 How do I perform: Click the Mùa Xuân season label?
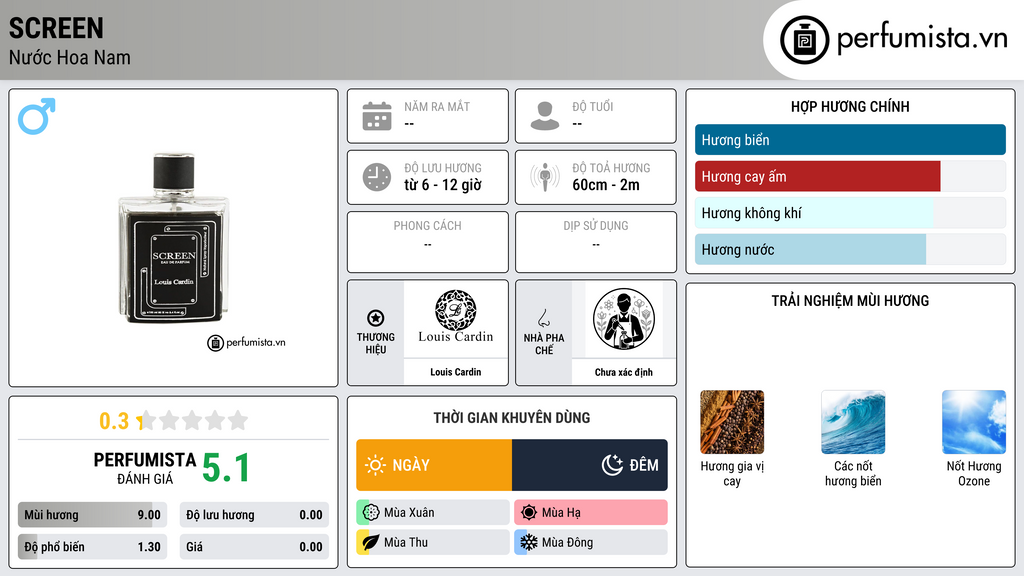[x=409, y=513]
